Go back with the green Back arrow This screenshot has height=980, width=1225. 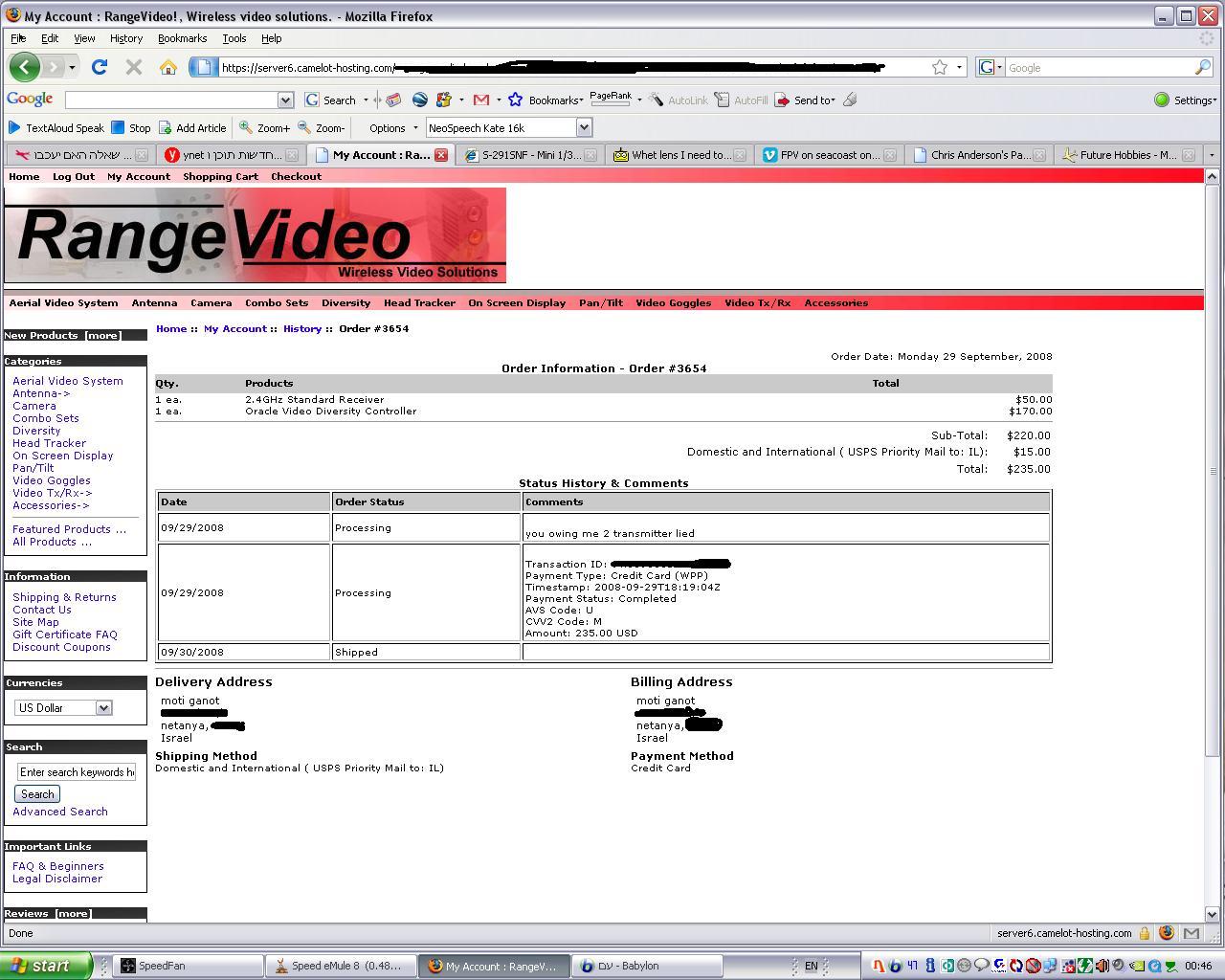pos(25,67)
